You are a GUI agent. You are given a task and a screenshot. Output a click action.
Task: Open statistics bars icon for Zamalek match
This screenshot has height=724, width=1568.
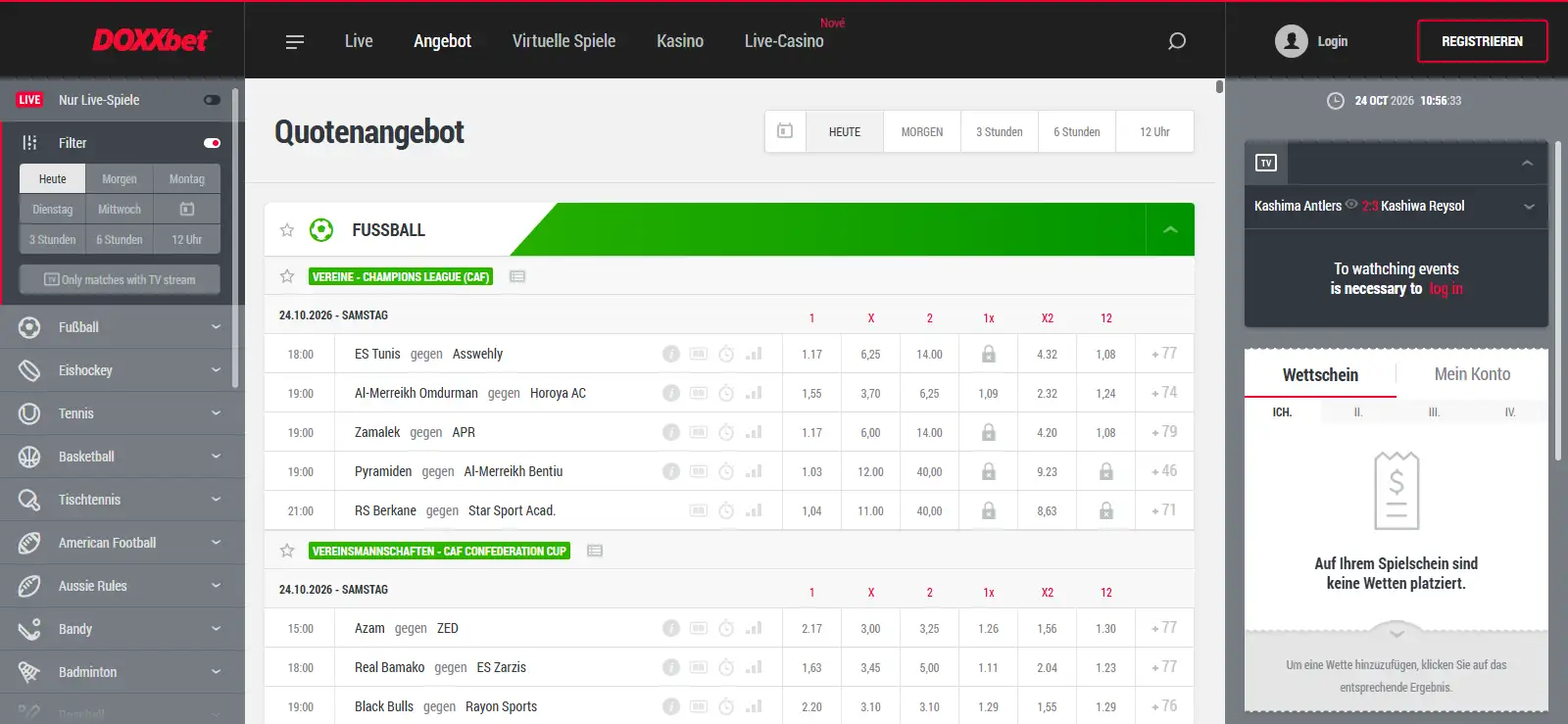click(x=754, y=432)
